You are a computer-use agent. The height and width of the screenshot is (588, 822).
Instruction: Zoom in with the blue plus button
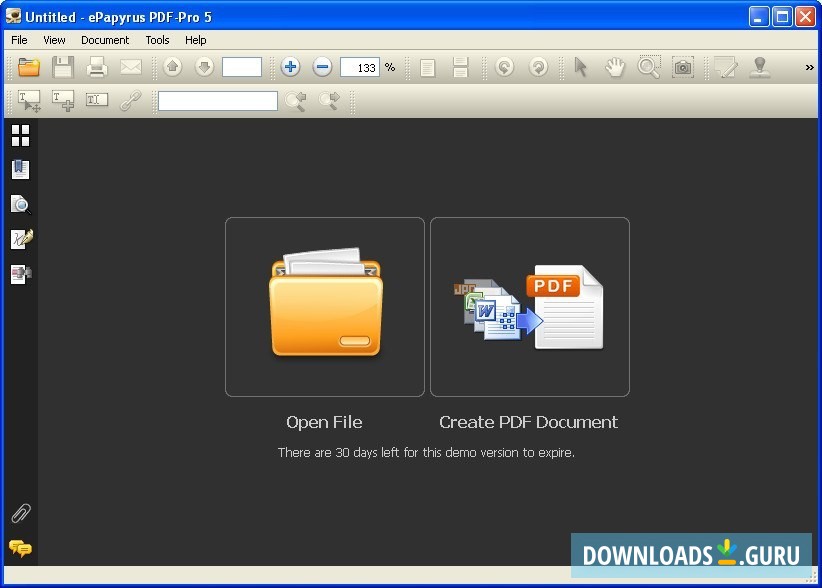pos(290,67)
